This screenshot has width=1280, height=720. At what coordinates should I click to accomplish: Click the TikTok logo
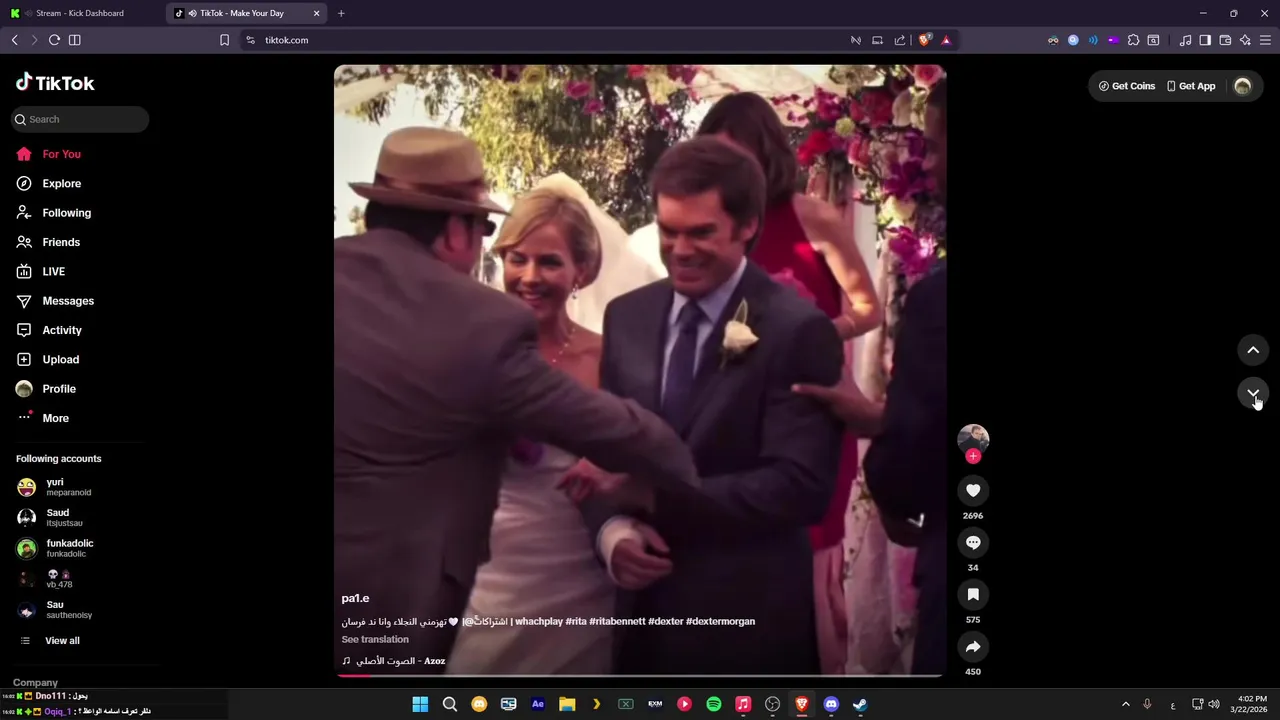[55, 83]
